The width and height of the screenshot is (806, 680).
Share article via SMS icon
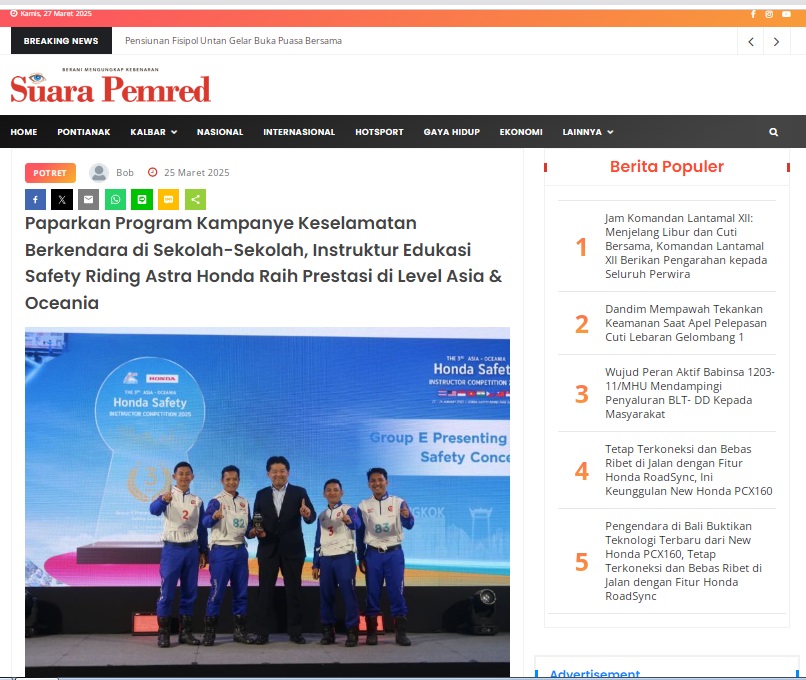169,199
